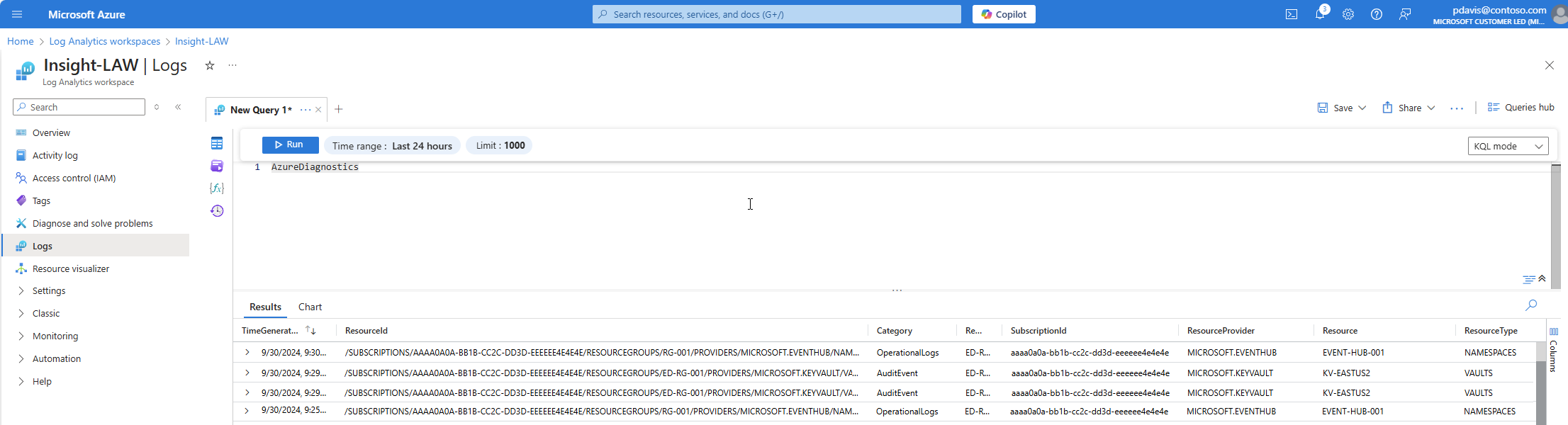The image size is (1568, 425).
Task: Open Cloud Shell from the top bar
Action: click(1292, 14)
